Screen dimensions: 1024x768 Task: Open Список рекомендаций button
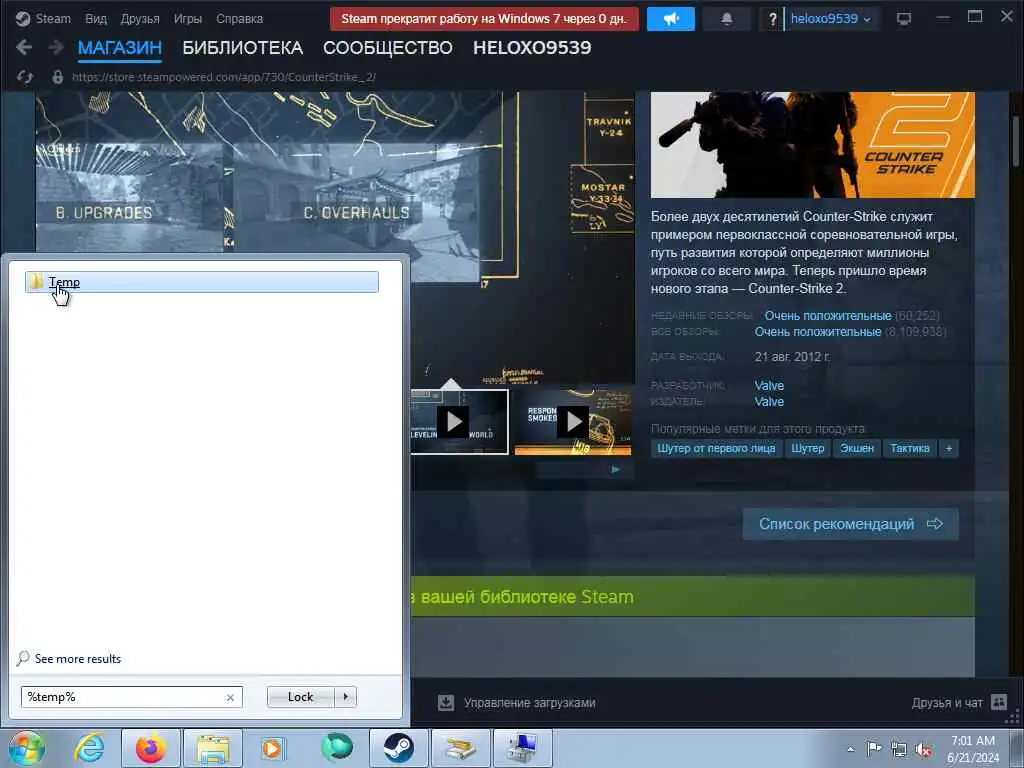tap(850, 524)
